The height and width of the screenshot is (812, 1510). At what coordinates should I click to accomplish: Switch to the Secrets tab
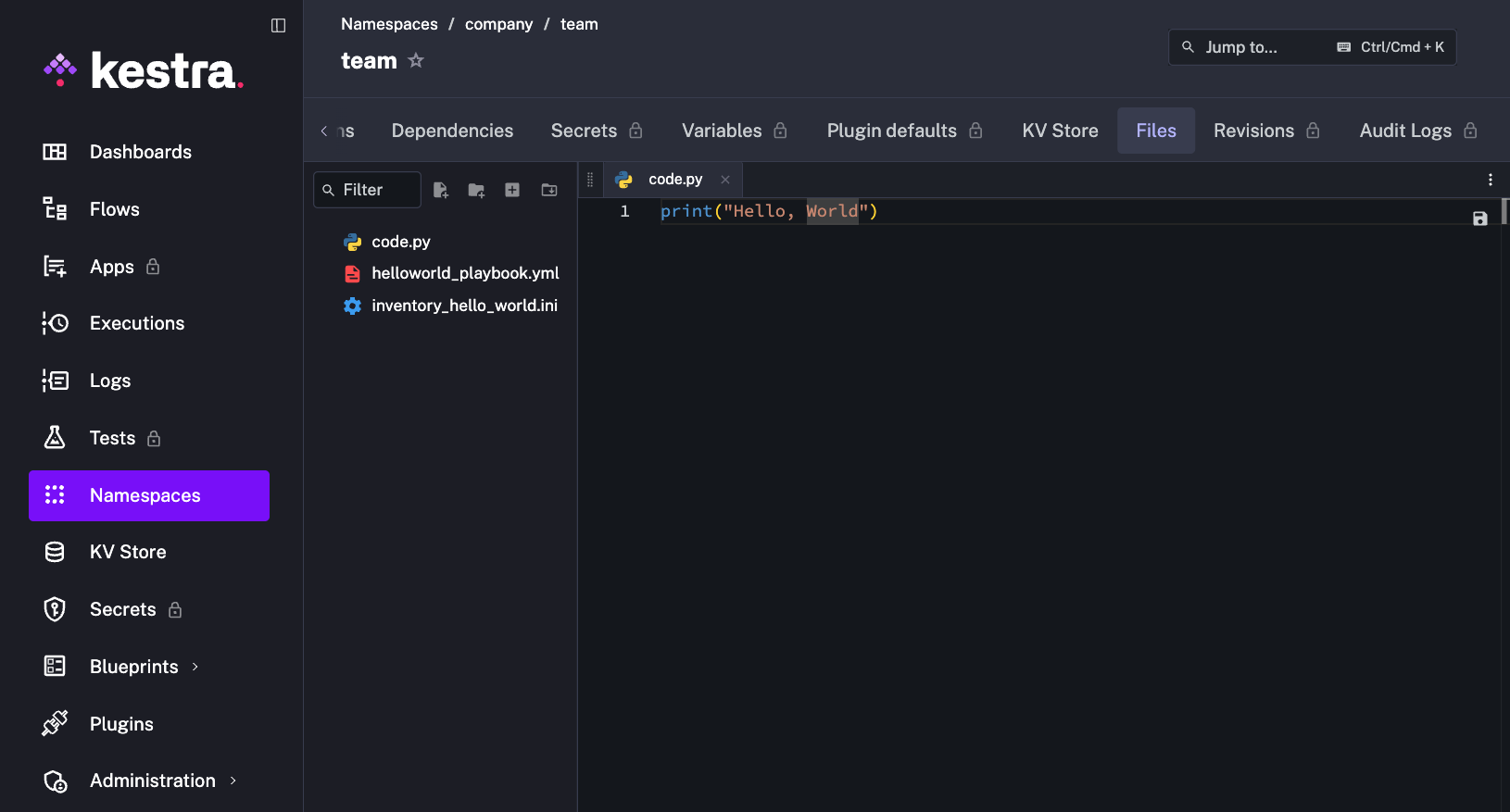[597, 131]
